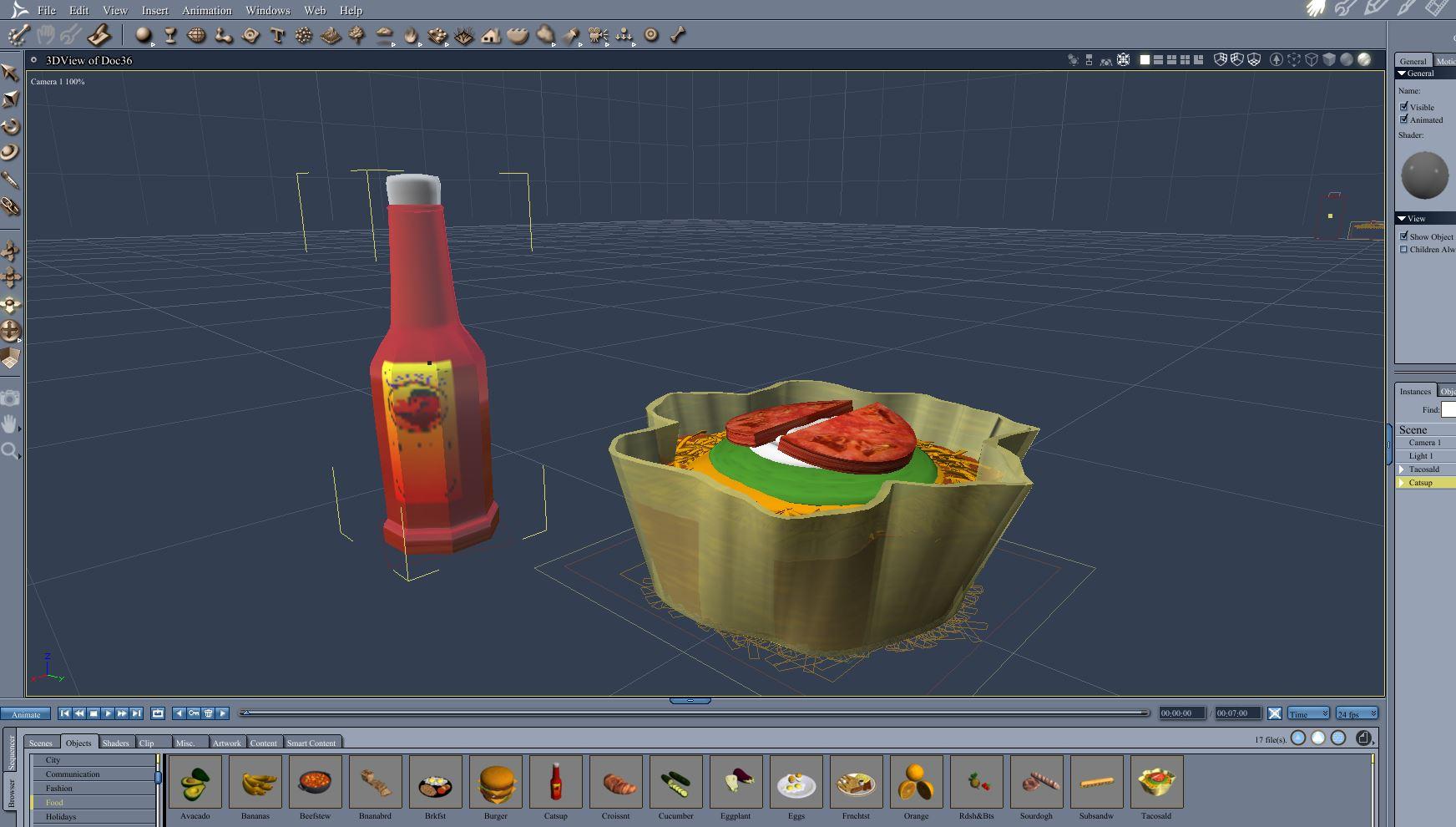Viewport: 1456px width, 827px height.
Task: Collapse the timeline panel handle
Action: [690, 700]
